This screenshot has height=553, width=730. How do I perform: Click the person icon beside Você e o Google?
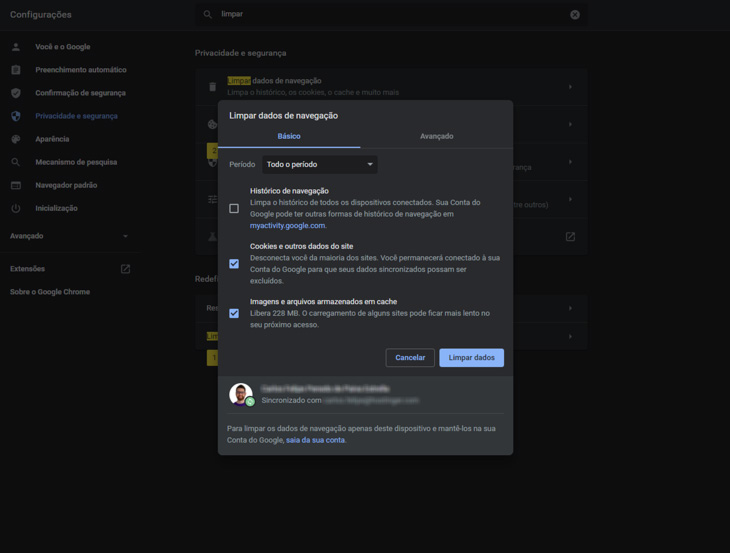pos(16,47)
